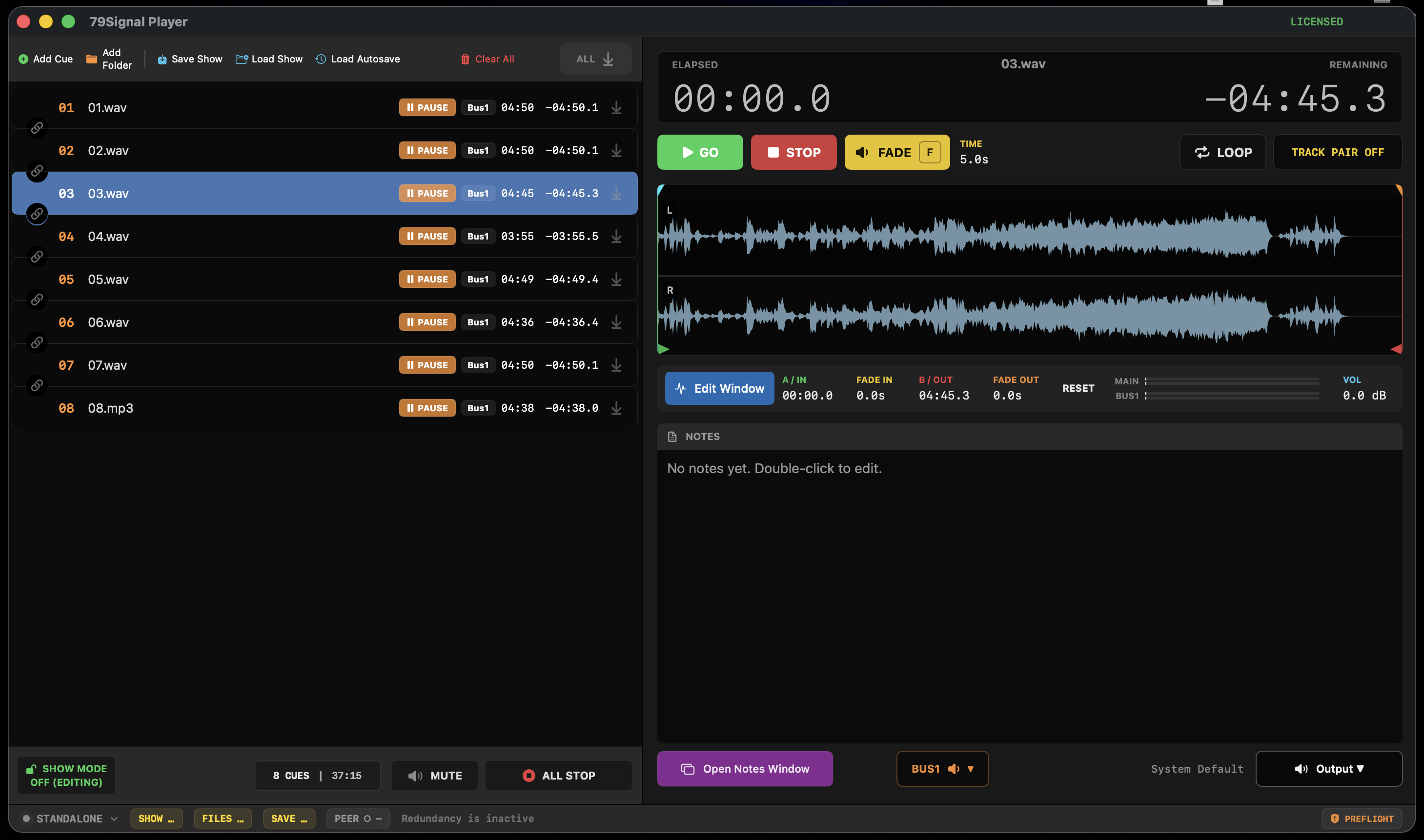Toggle the LOOP button
Viewport: 1424px width, 840px height.
(x=1222, y=152)
